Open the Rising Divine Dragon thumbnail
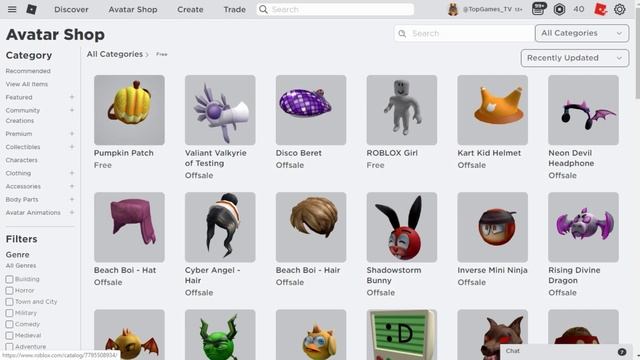640x360 pixels. 583,227
